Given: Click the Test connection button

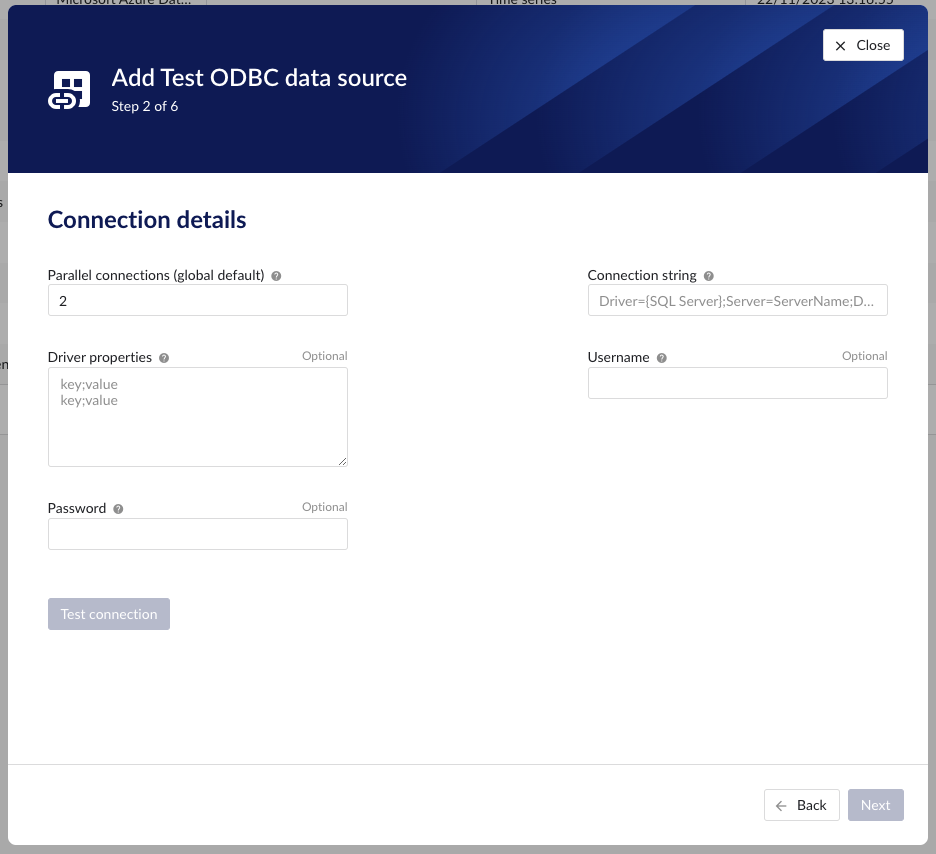Looking at the screenshot, I should pyautogui.click(x=109, y=614).
